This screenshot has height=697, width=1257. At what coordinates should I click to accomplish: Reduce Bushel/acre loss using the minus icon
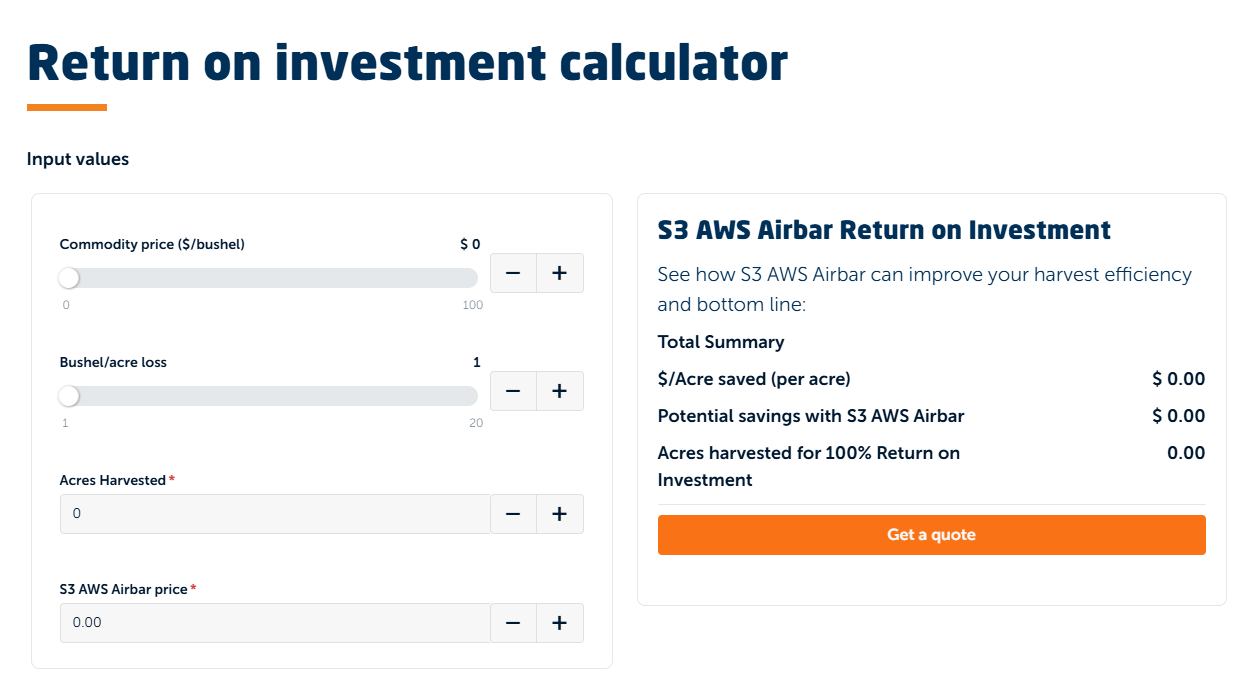[513, 391]
